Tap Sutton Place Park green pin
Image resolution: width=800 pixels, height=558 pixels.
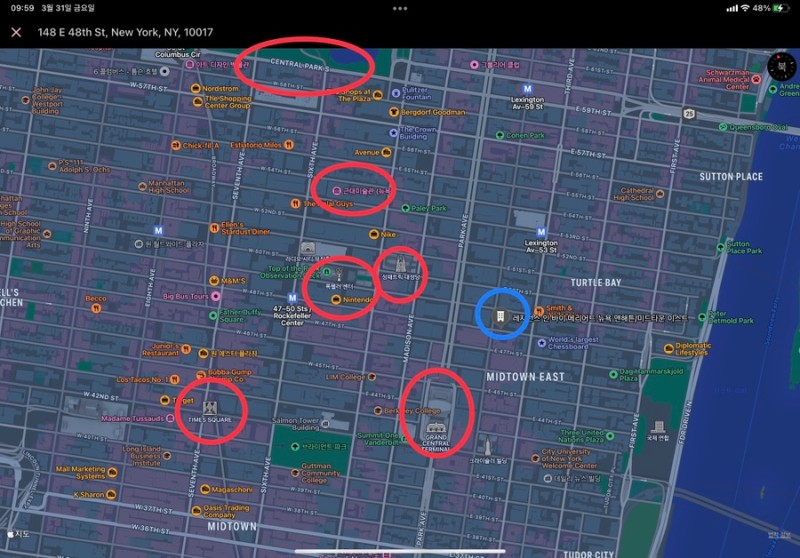pos(720,247)
